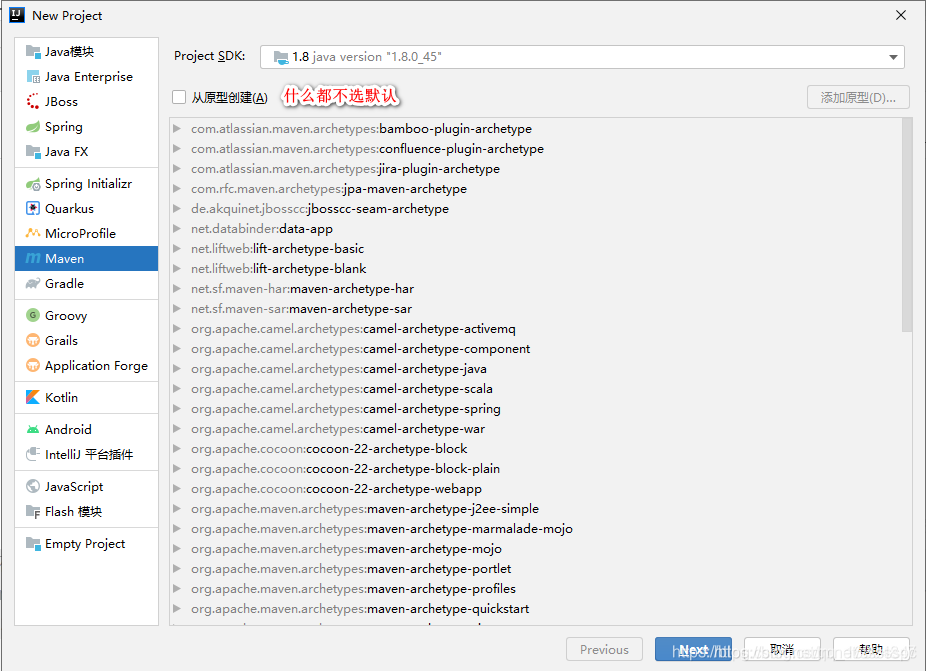Select camel-archetype-component row
The width and height of the screenshot is (926, 671).
536,348
